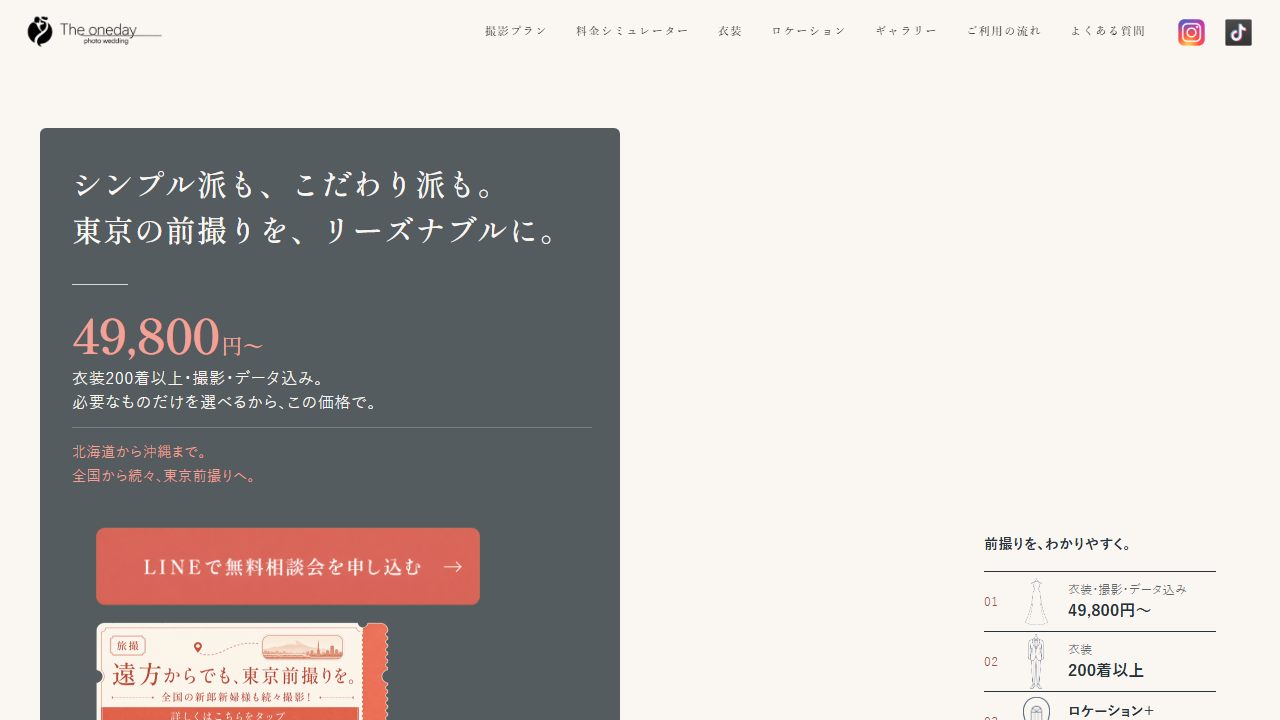The width and height of the screenshot is (1280, 720).
Task: Click the tuxedo suit illustration icon
Action: 1036,662
